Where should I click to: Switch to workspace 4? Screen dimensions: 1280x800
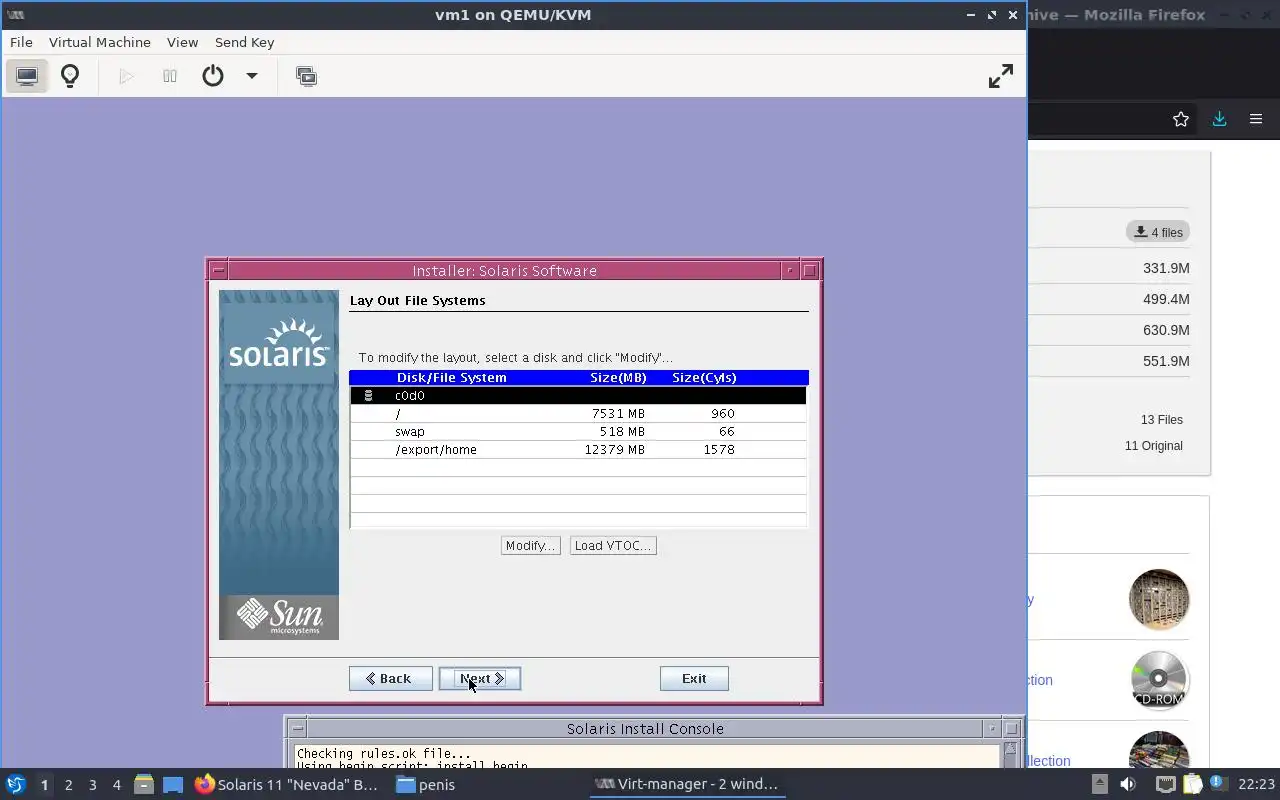[x=116, y=785]
